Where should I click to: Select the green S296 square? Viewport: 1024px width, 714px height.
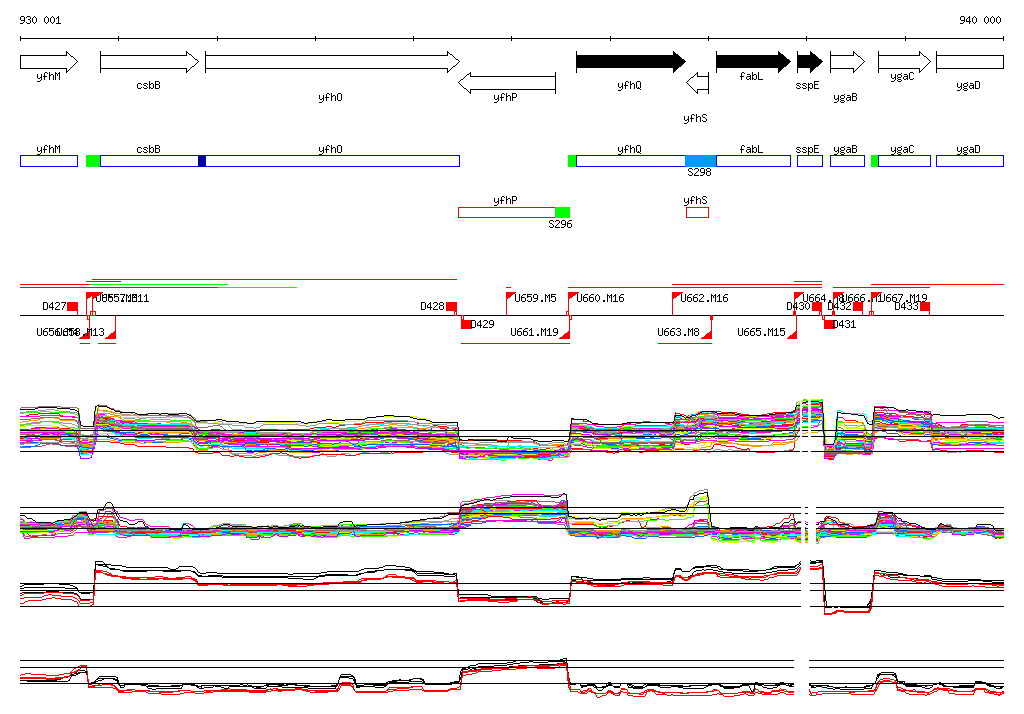562,212
